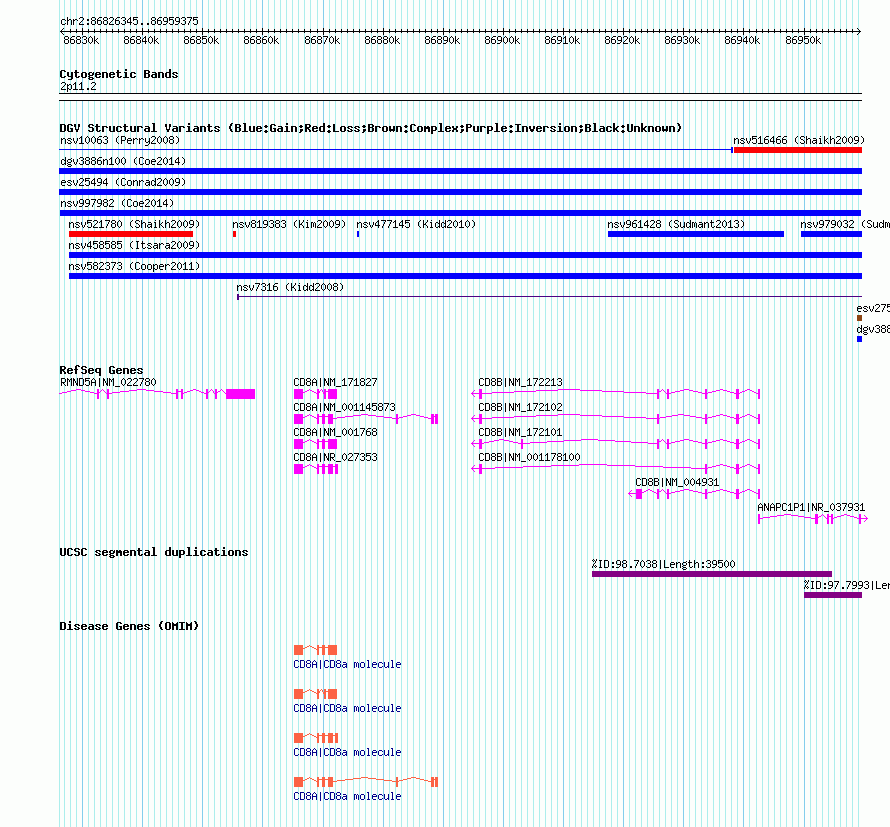
Task: Select the purple bar under %ID:98.7038
Action: pyautogui.click(x=712, y=574)
